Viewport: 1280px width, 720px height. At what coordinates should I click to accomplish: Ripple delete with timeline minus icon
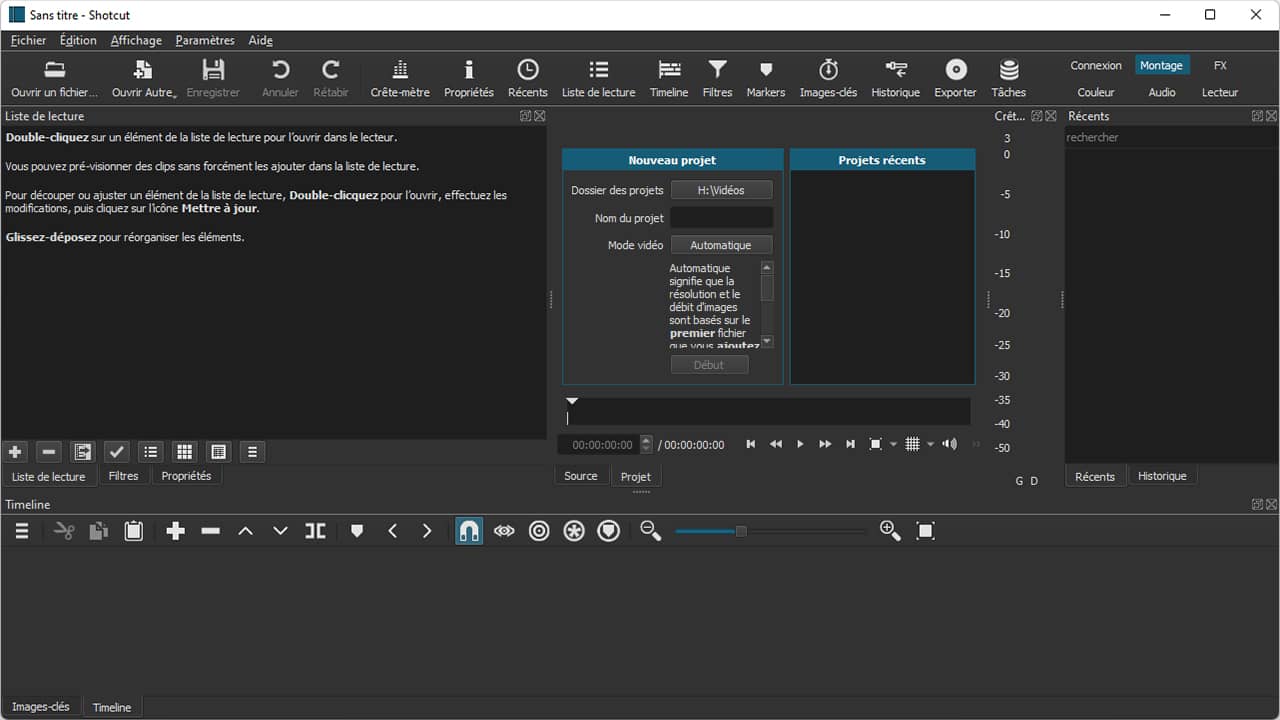[x=210, y=531]
